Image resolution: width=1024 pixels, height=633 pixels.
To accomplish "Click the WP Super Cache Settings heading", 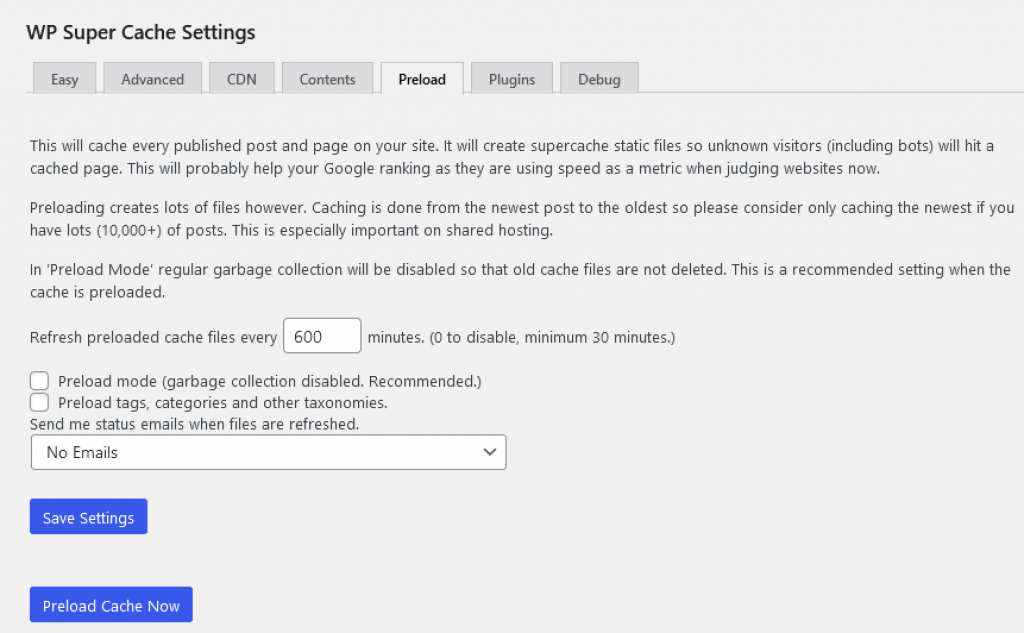I will [x=141, y=32].
